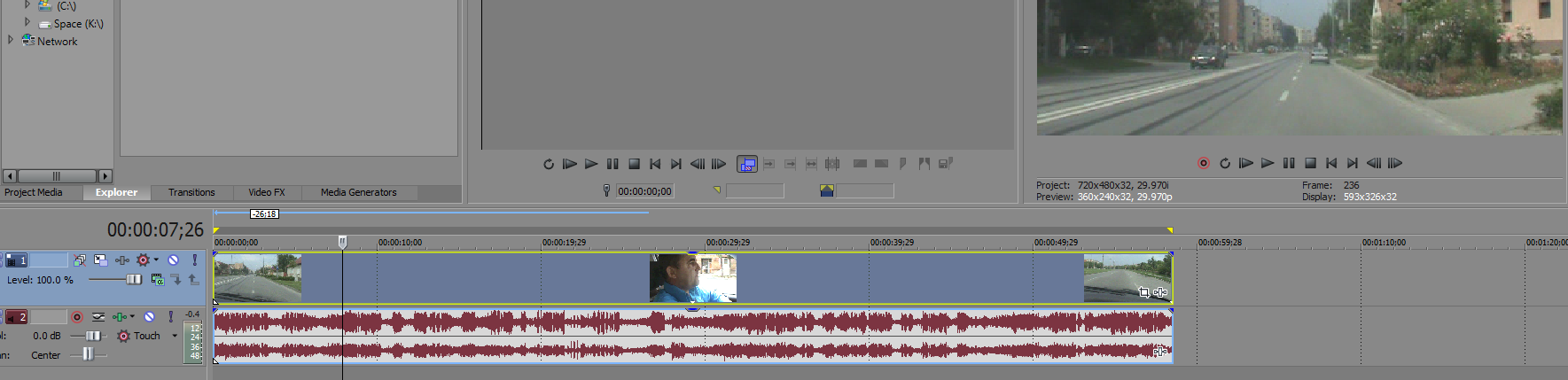Stop the video preview playback
The height and width of the screenshot is (380, 1568).
(1310, 163)
